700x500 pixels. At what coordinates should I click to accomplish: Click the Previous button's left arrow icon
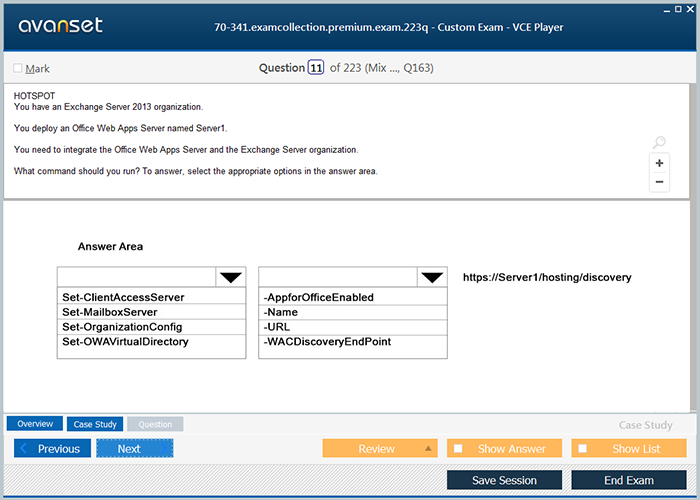pos(25,449)
